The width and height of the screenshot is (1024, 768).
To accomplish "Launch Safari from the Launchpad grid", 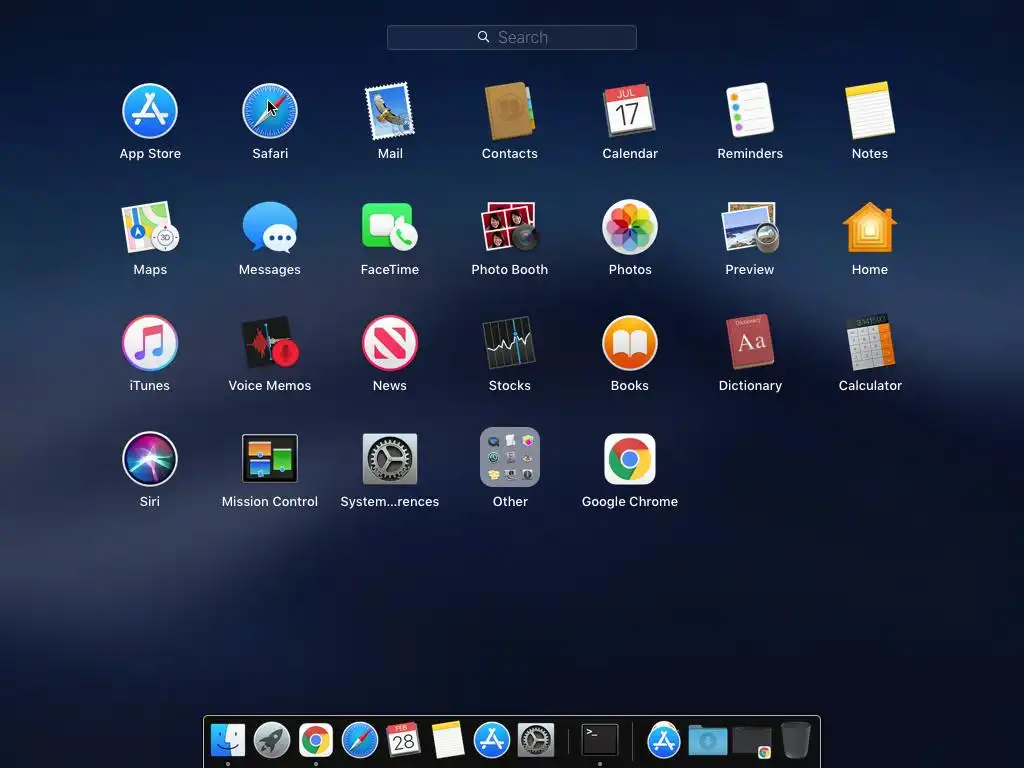I will pyautogui.click(x=270, y=111).
